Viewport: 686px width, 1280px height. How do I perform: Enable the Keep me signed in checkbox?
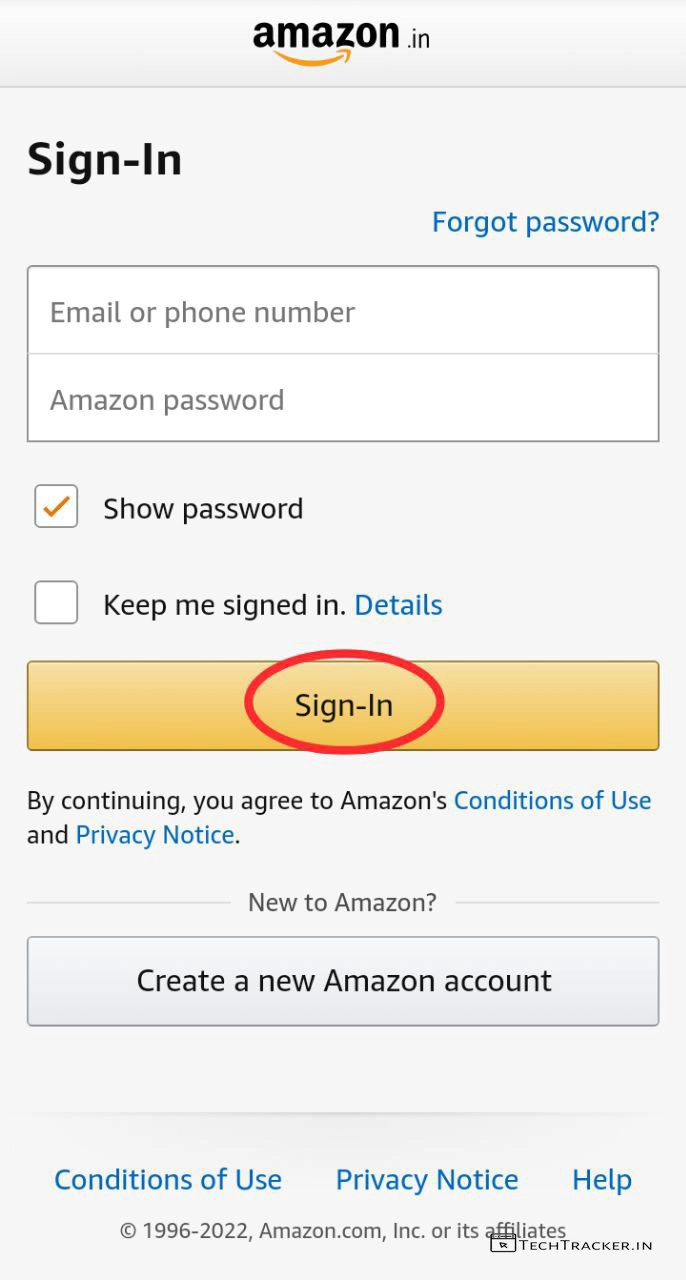click(x=56, y=603)
